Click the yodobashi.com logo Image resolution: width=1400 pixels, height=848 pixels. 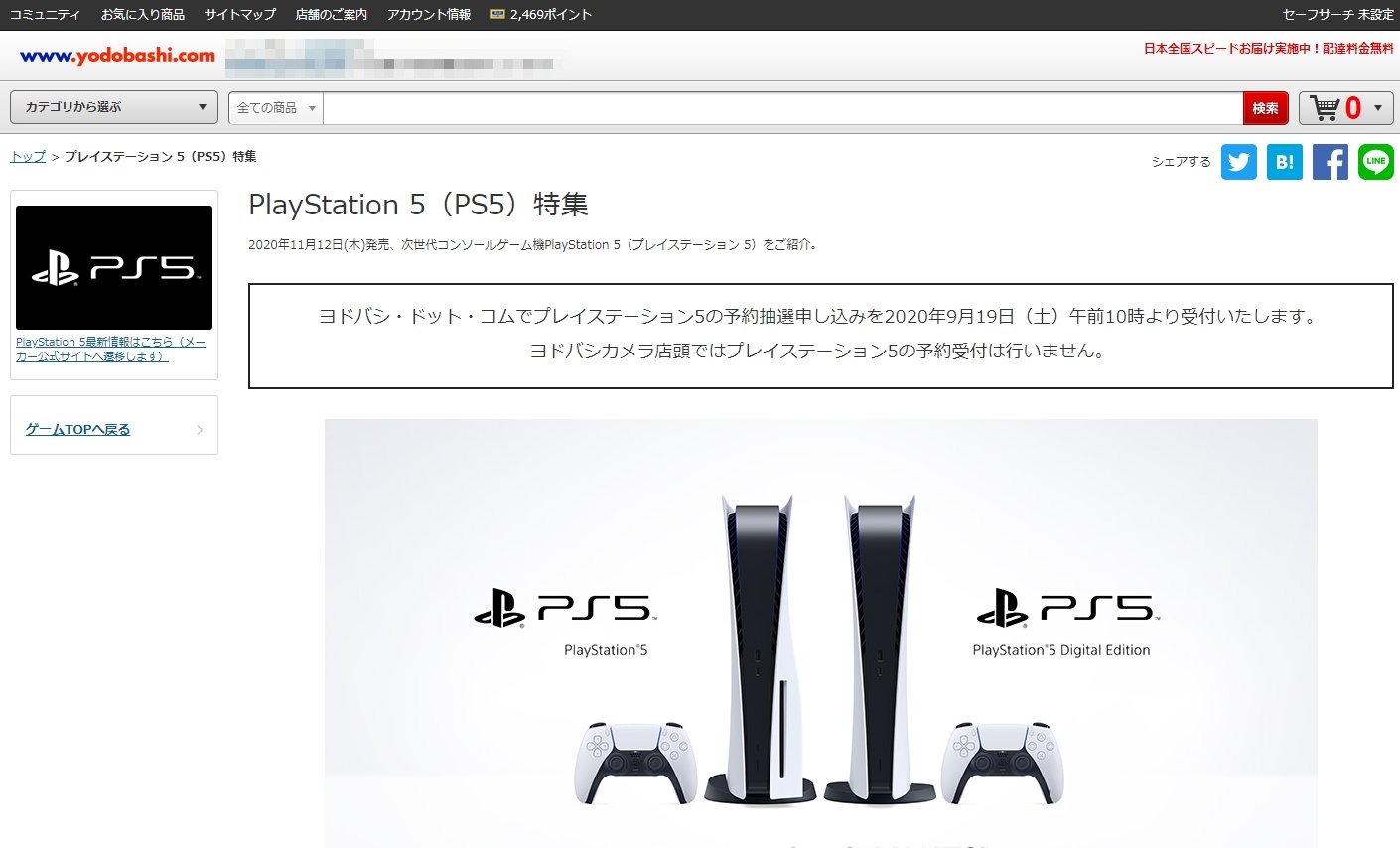(118, 56)
